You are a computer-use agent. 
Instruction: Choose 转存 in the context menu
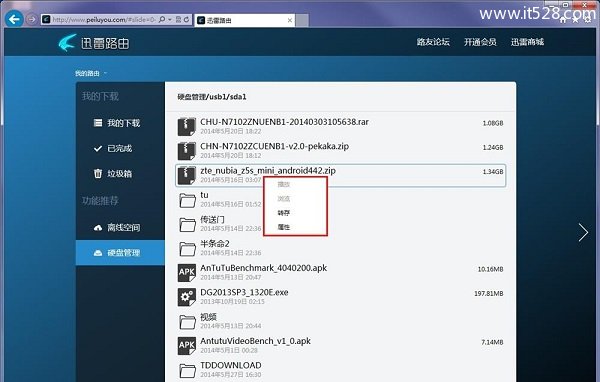(x=284, y=213)
